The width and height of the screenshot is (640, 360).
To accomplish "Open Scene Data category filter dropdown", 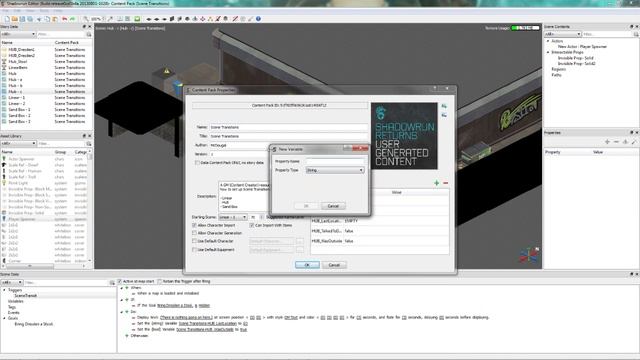I will 11,282.
